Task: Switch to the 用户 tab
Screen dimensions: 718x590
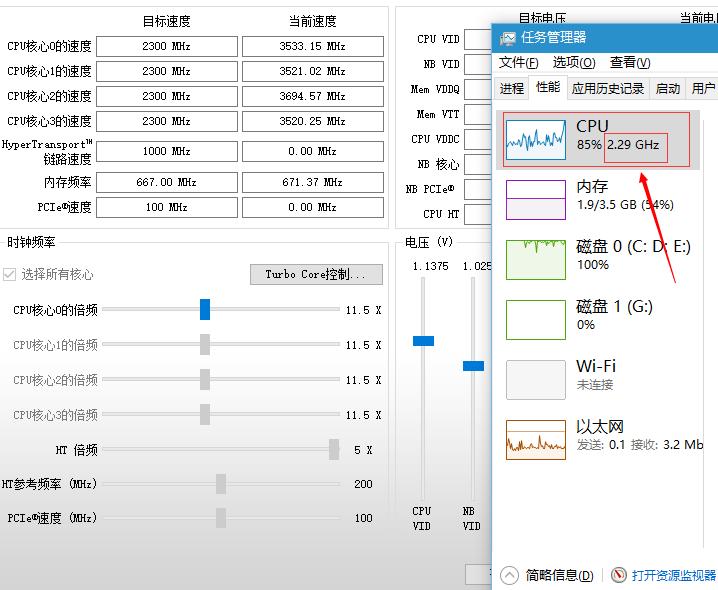Action: point(702,88)
